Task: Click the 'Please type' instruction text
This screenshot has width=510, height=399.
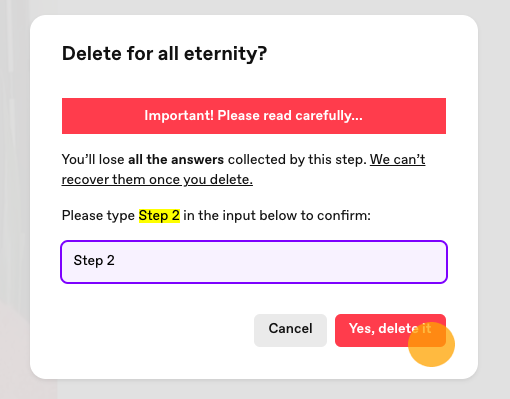Action: [98, 216]
